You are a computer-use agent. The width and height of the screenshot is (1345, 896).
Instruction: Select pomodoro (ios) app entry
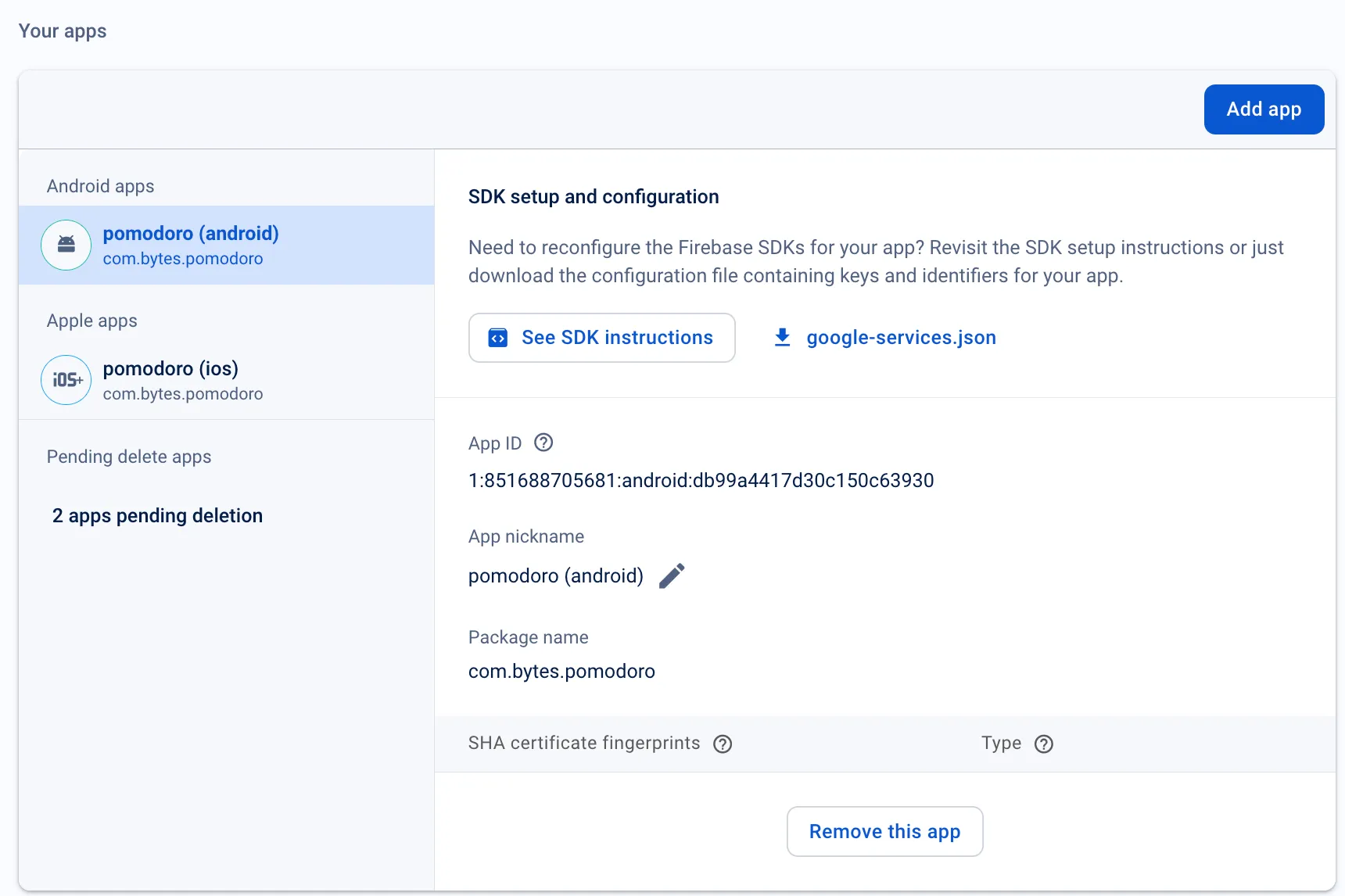pyautogui.click(x=226, y=380)
